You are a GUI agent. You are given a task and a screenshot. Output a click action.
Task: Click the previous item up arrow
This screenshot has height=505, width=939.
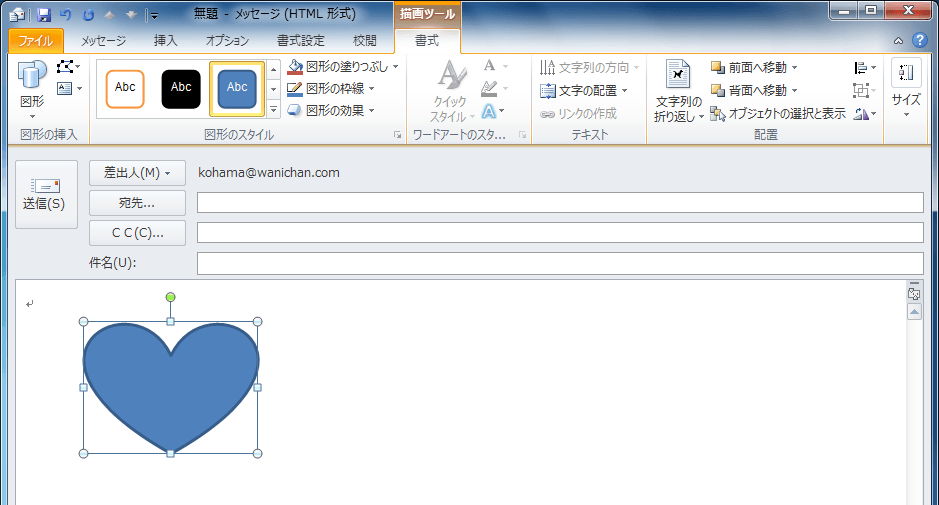pos(110,14)
